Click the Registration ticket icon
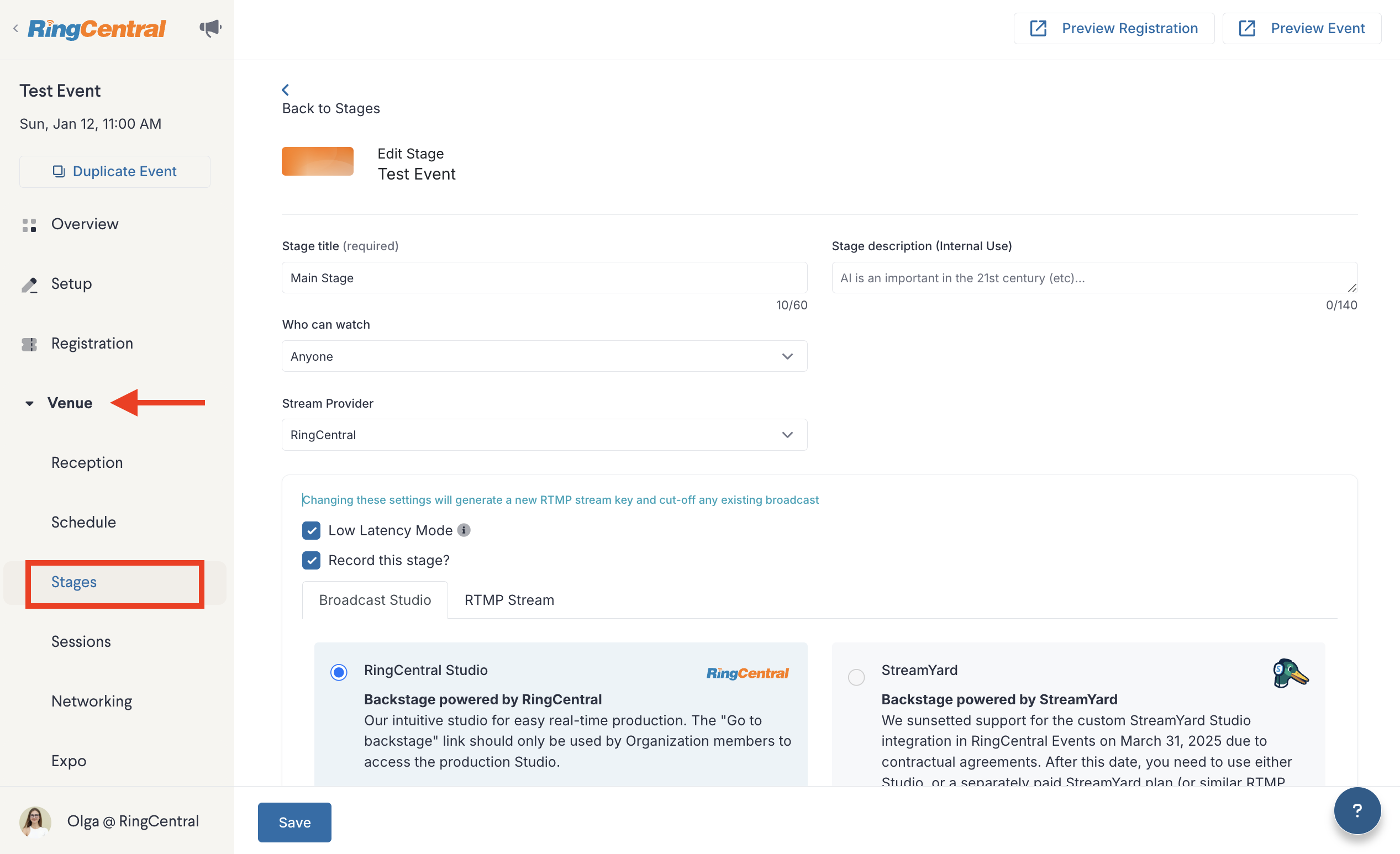This screenshot has height=854, width=1400. coord(29,344)
